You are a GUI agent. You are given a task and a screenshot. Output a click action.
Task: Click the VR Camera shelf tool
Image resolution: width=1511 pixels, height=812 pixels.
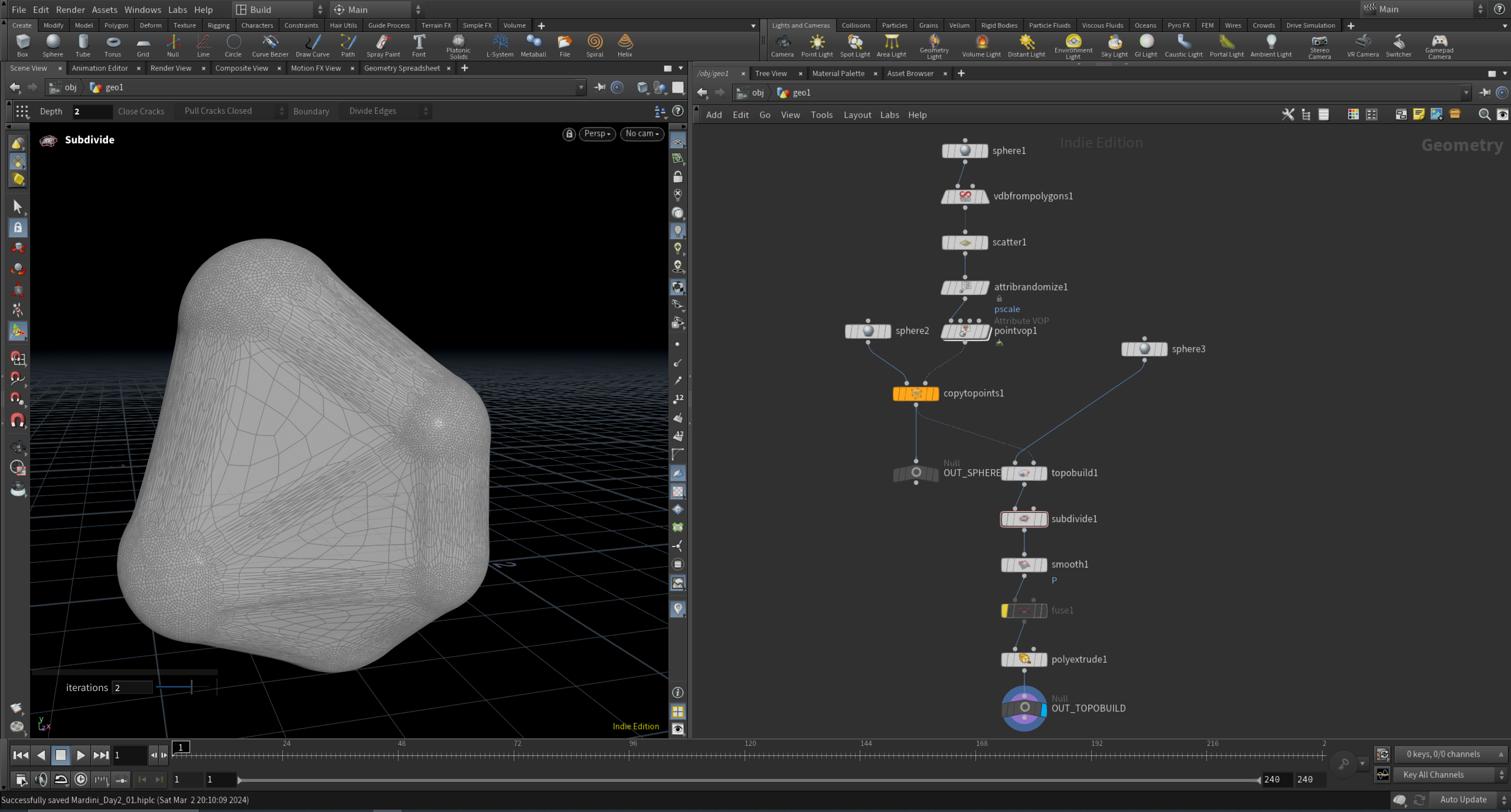(x=1363, y=45)
